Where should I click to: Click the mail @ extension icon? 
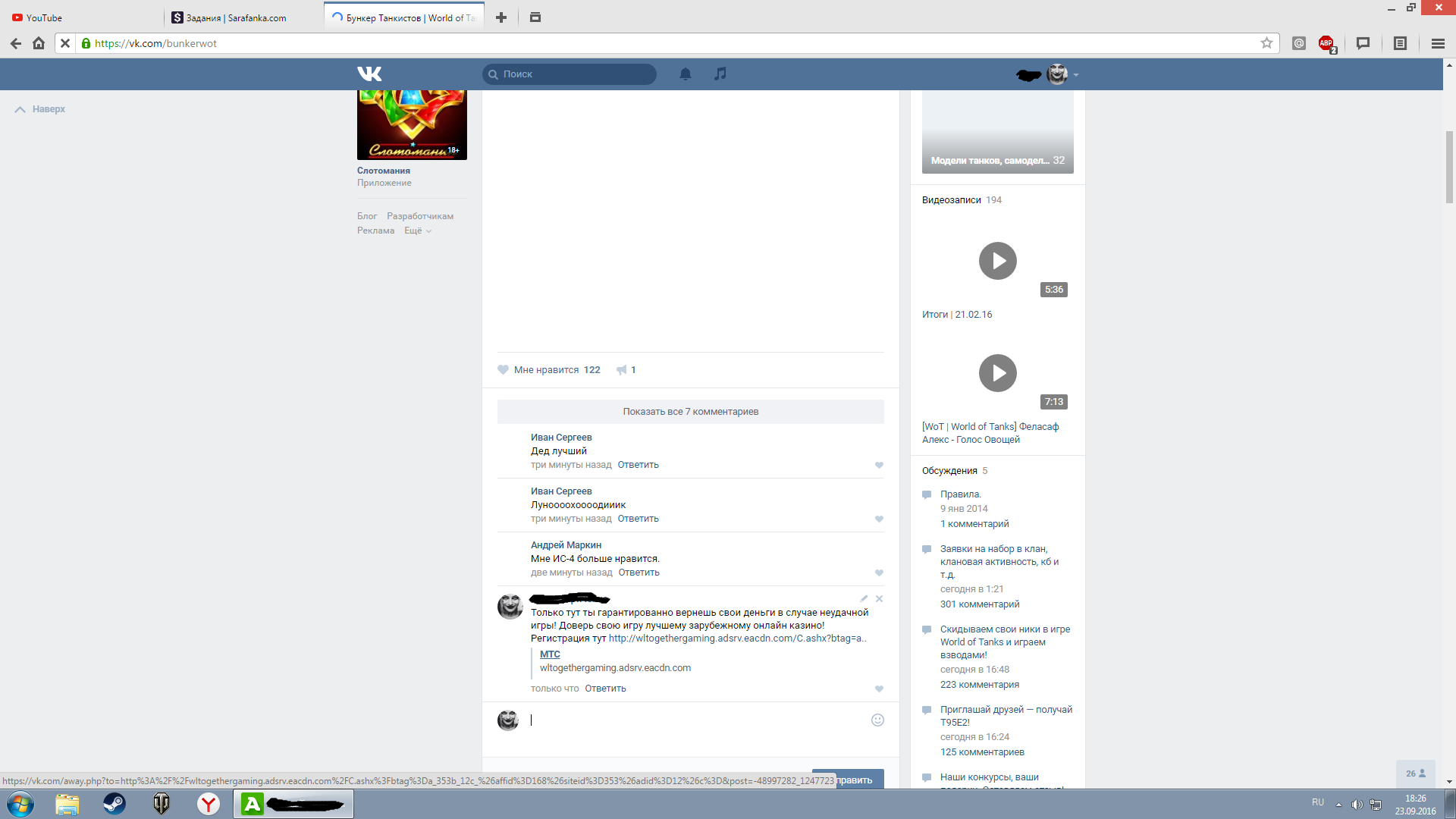pyautogui.click(x=1299, y=43)
